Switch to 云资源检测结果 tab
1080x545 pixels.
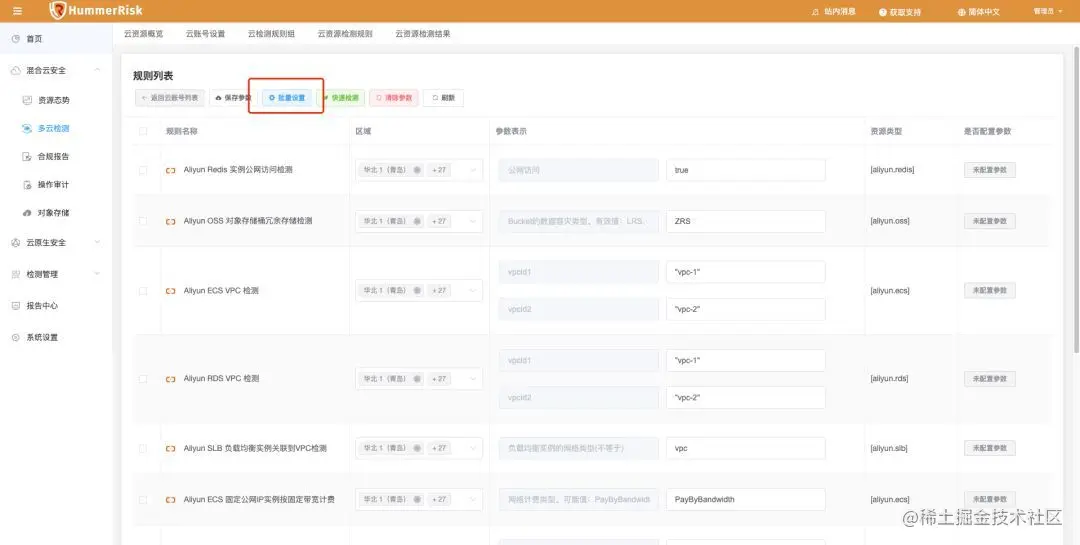click(x=423, y=34)
